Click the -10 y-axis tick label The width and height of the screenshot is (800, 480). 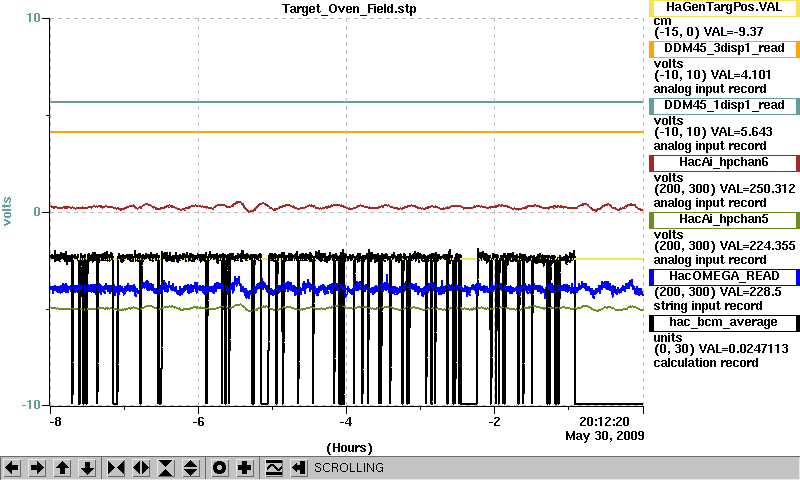click(31, 405)
